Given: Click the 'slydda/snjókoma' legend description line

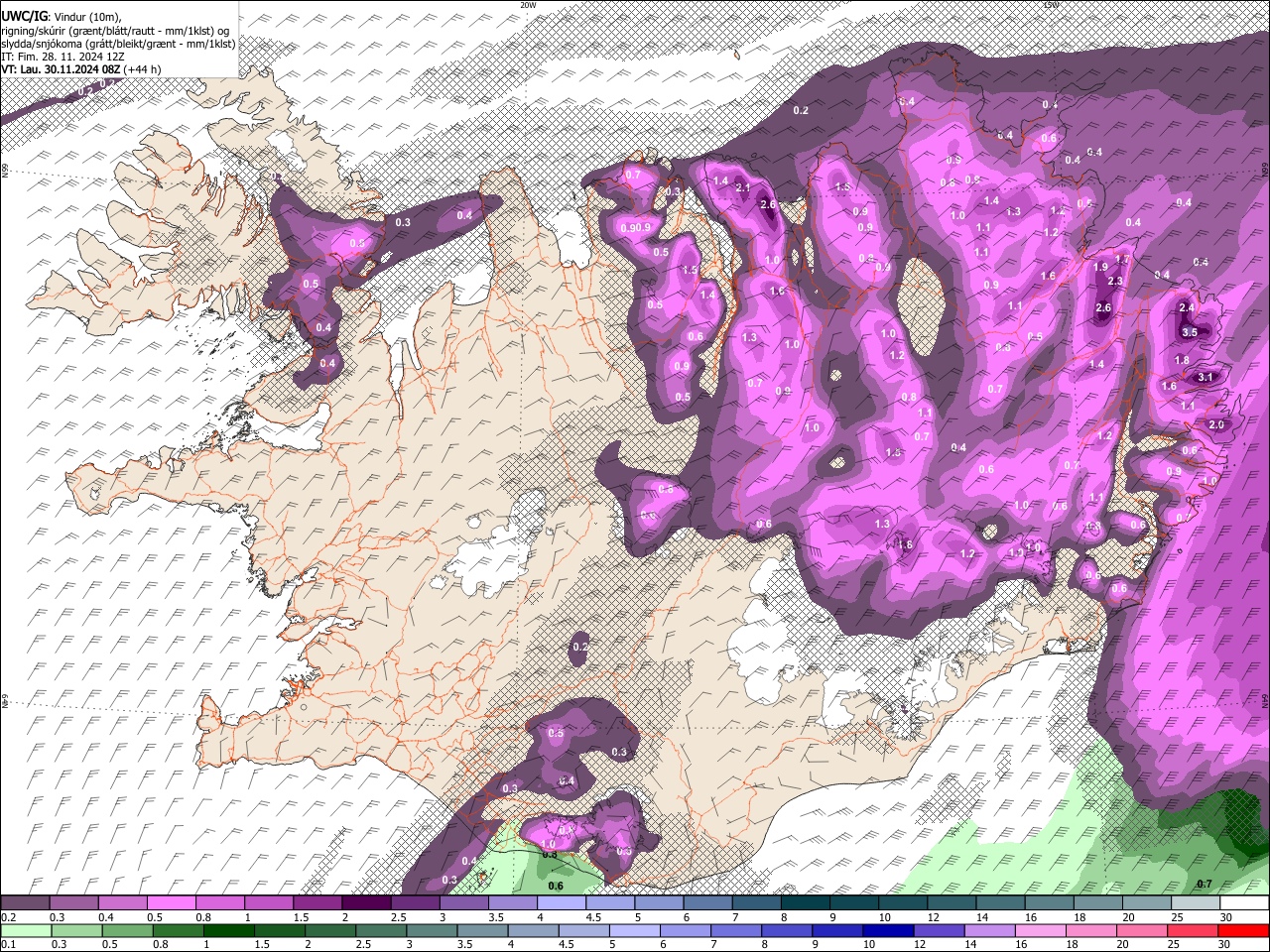Looking at the screenshot, I should (118, 44).
